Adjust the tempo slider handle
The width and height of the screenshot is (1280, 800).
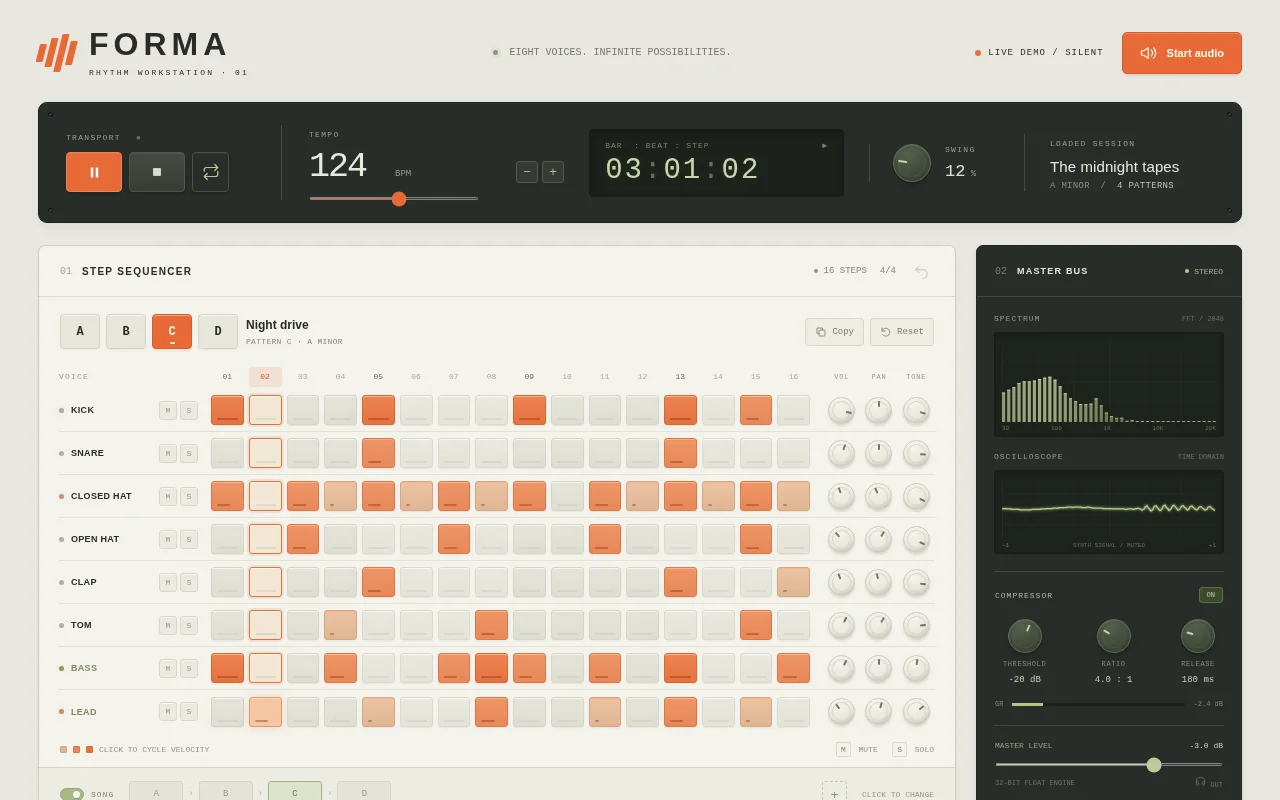click(399, 198)
